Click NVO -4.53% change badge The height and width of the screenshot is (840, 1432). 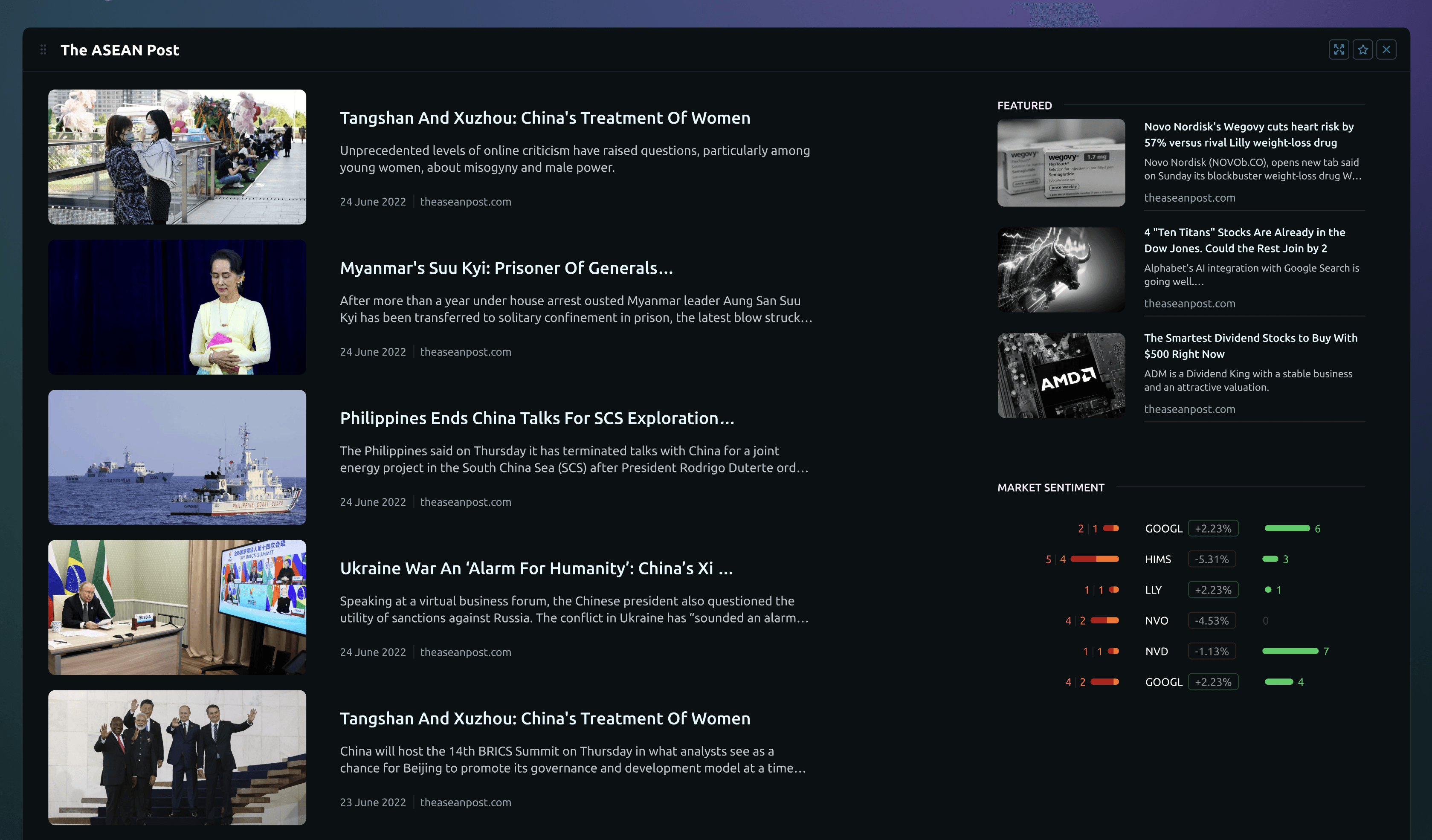pyautogui.click(x=1212, y=621)
